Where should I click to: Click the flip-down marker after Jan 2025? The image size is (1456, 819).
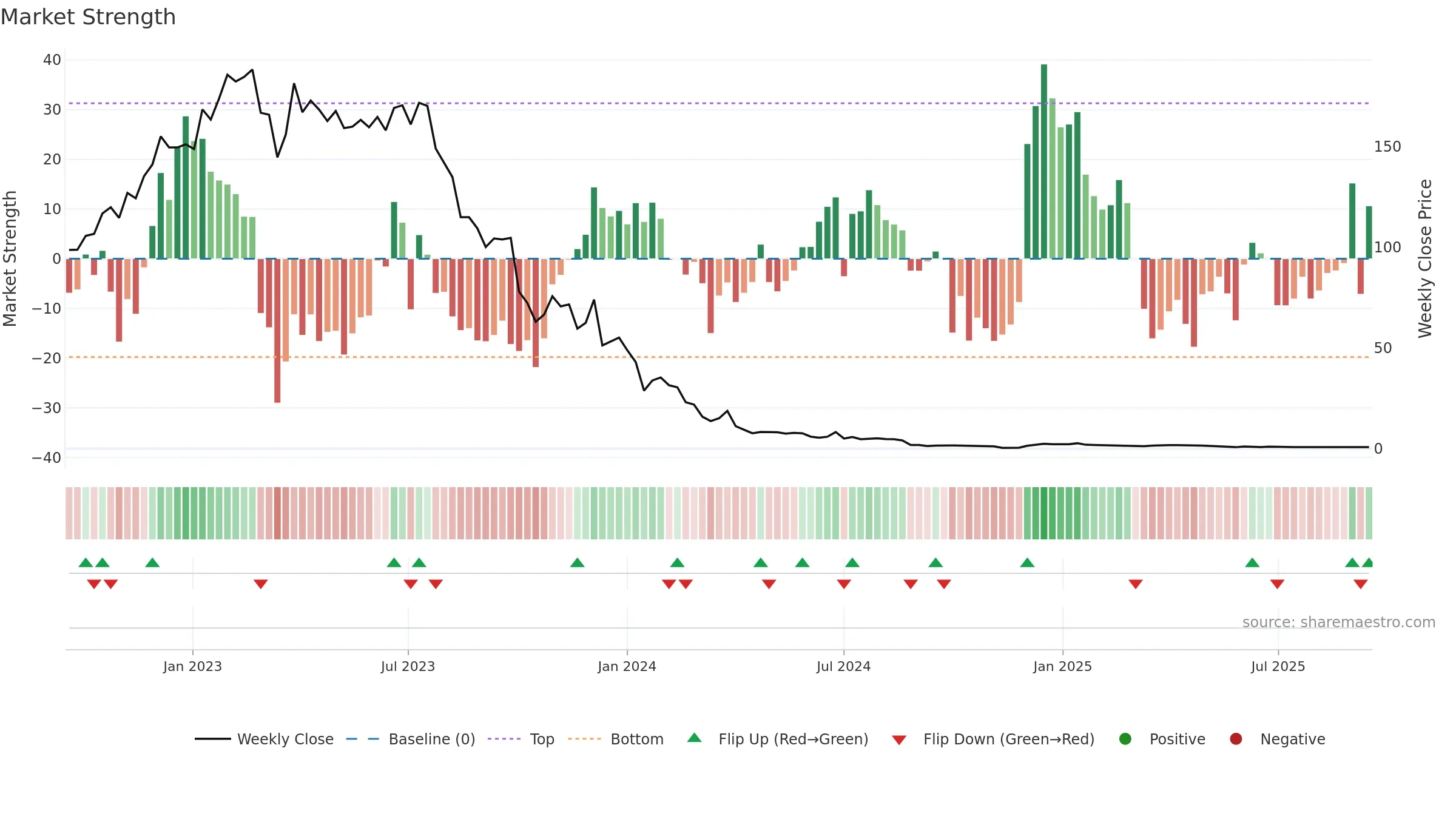[1136, 584]
